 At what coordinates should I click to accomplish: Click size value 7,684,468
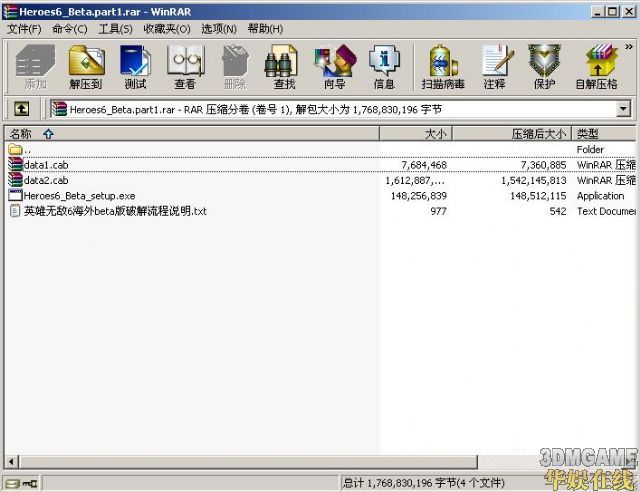click(x=424, y=165)
